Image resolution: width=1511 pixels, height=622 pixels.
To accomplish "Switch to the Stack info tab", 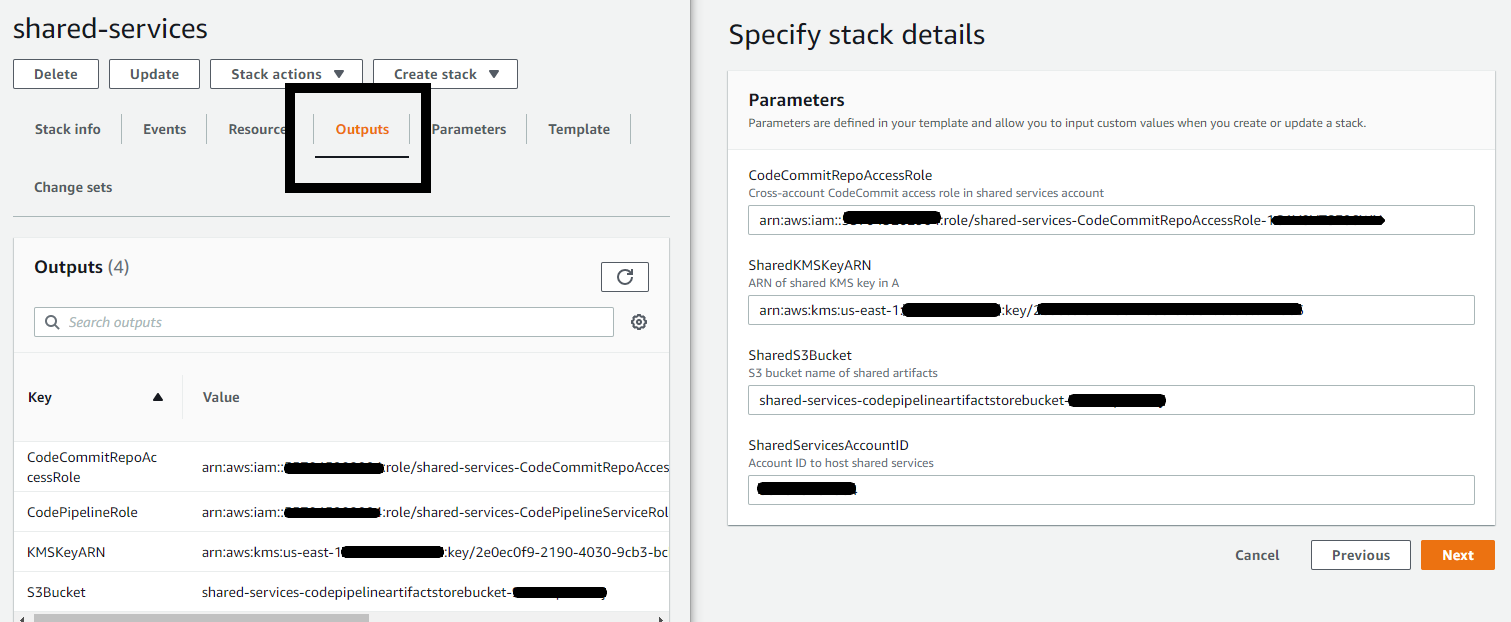I will [67, 128].
